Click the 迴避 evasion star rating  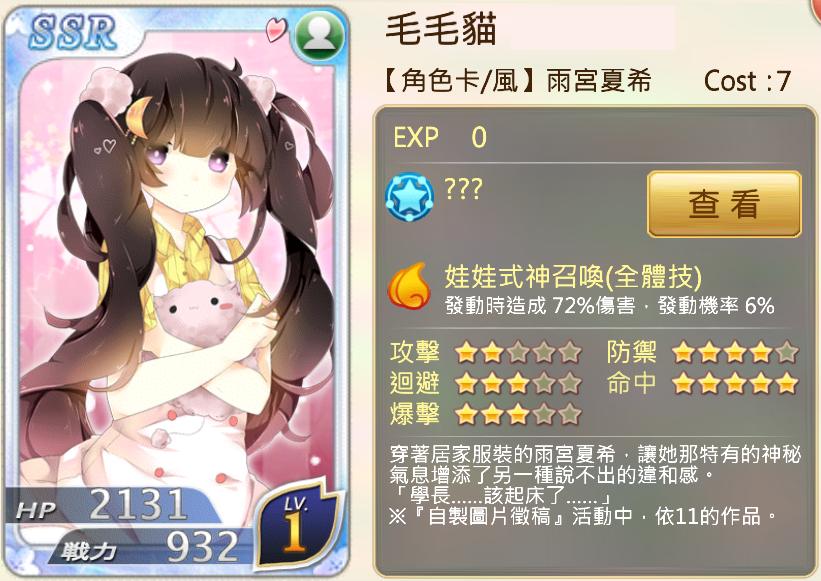click(518, 384)
